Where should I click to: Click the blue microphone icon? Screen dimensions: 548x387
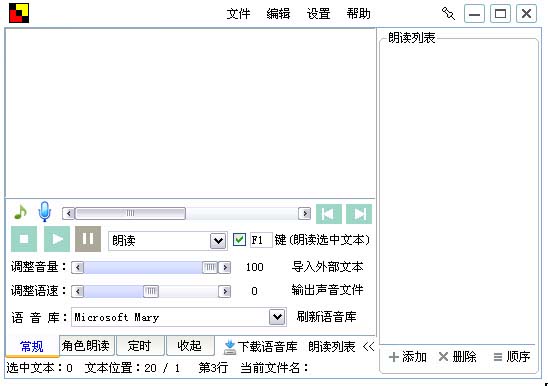tap(44, 212)
